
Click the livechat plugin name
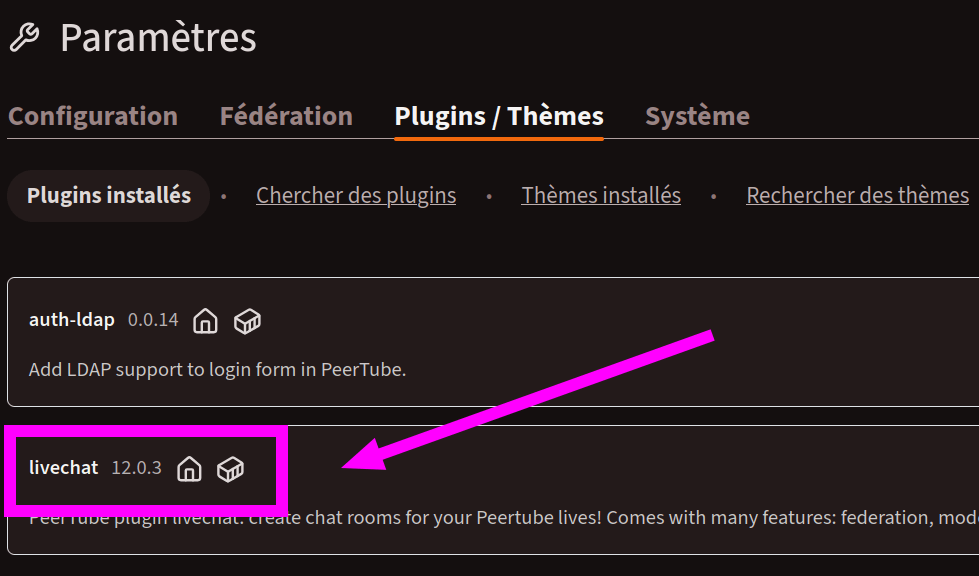click(64, 467)
